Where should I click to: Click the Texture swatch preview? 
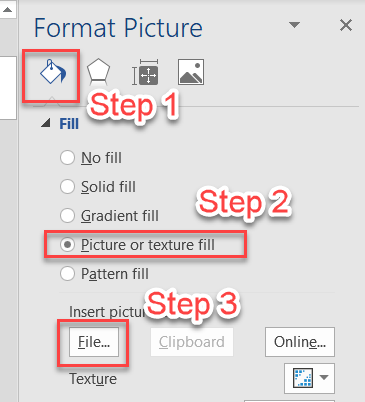pos(303,378)
